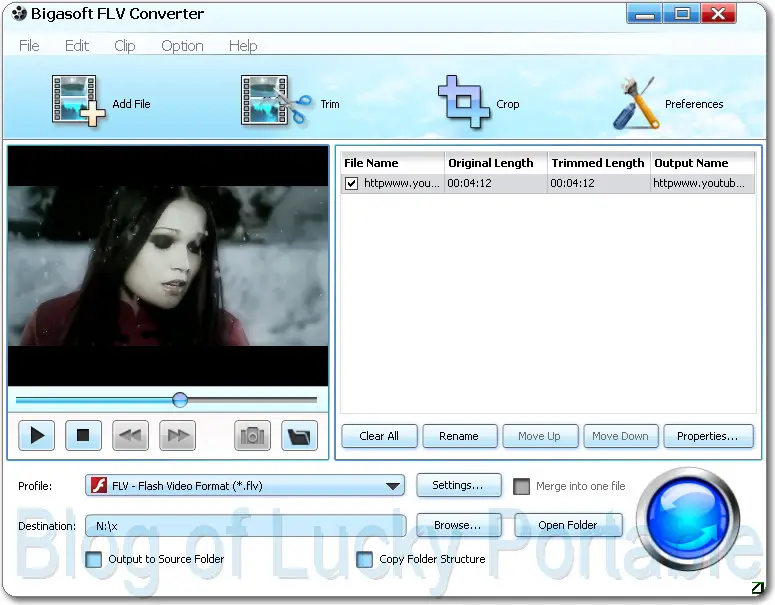The height and width of the screenshot is (605, 775).
Task: Click the Output Name column header
Action: click(703, 163)
